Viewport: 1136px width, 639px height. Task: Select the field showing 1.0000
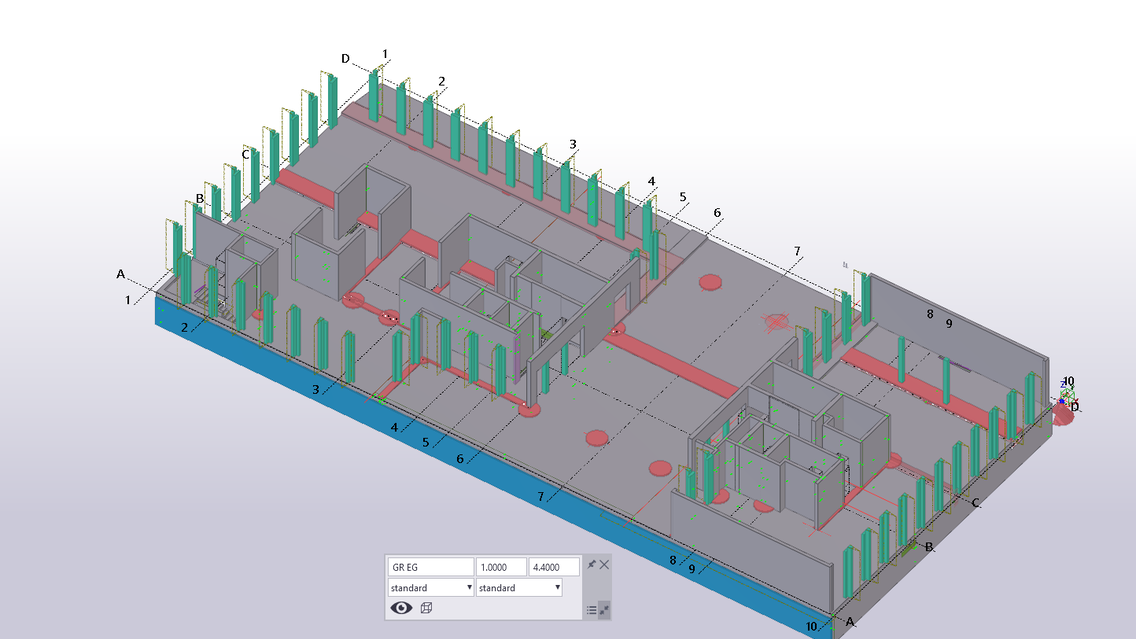(501, 567)
